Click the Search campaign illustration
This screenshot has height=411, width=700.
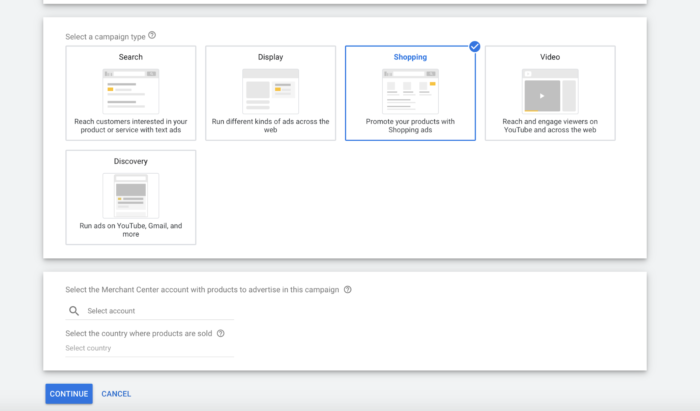(x=130, y=90)
